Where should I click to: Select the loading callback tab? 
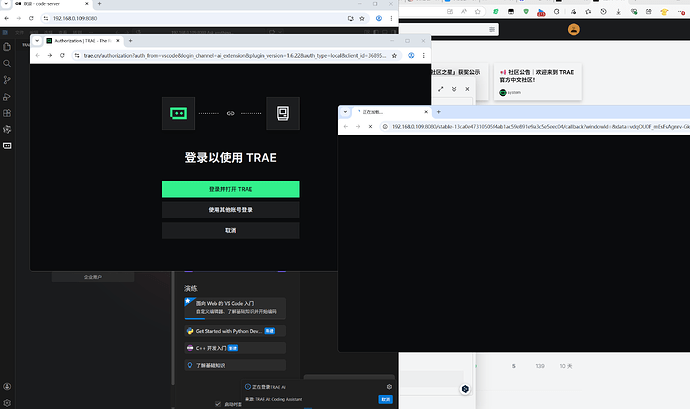pyautogui.click(x=393, y=112)
